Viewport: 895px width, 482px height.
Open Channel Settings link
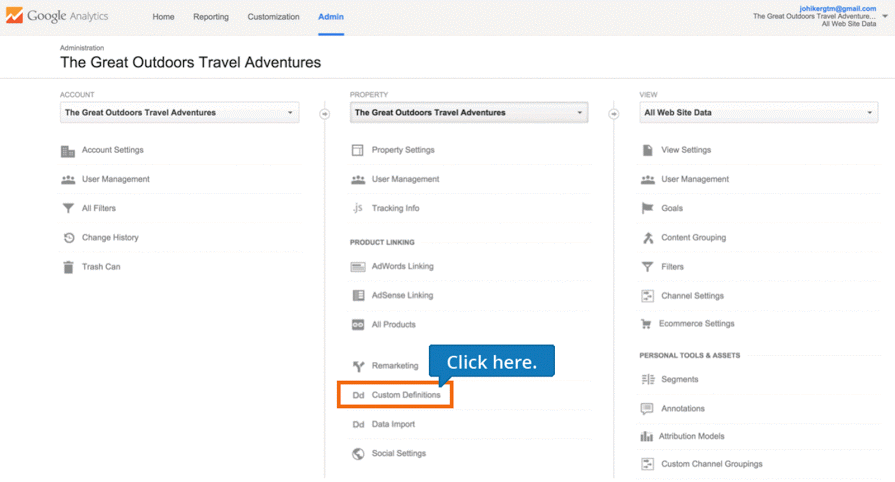(x=692, y=296)
